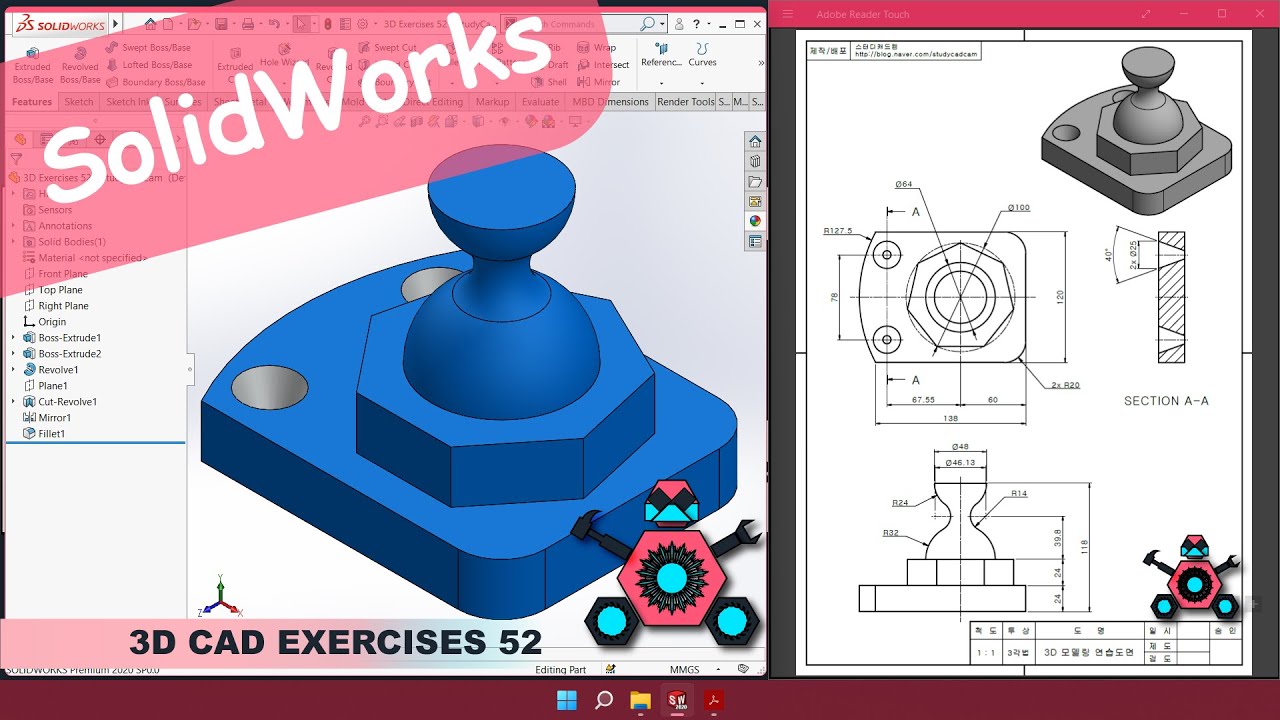Expand Boss-Extrude1 in the tree
Viewport: 1280px width, 720px height.
pyautogui.click(x=13, y=338)
